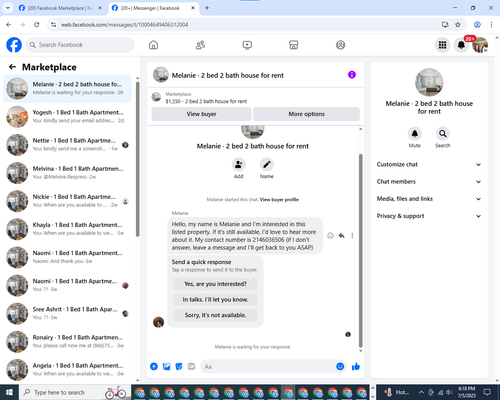The width and height of the screenshot is (500, 400).
Task: Open the Groups icon in top navigation
Action: [340, 45]
